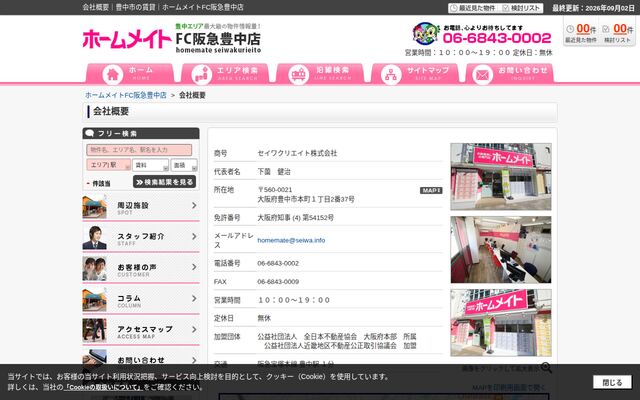Open the お問い合わせ navigation tab
Image resolution: width=640 pixels, height=400 pixels.
tap(510, 73)
